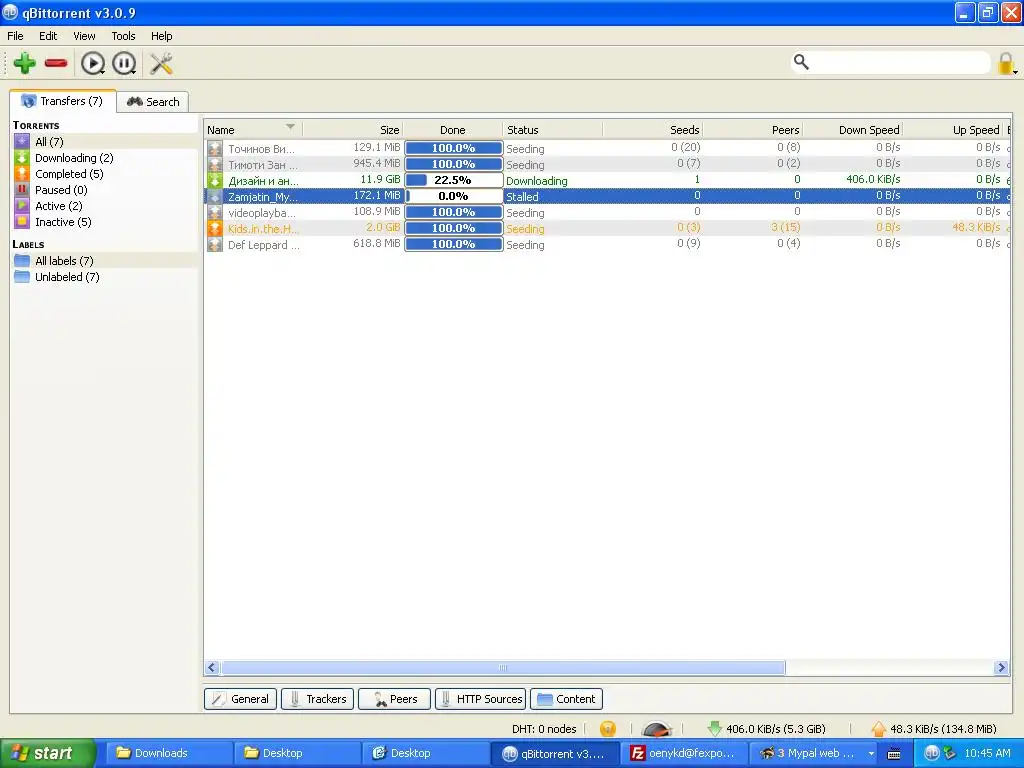Click the Resume (play) toolbar icon
1024x768 pixels.
coord(93,63)
